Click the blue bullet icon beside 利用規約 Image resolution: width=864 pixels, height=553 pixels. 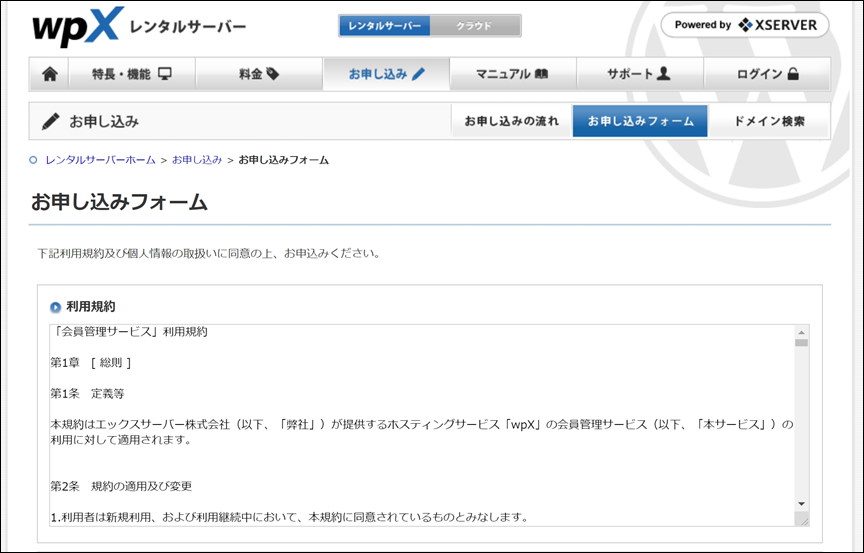[56, 307]
